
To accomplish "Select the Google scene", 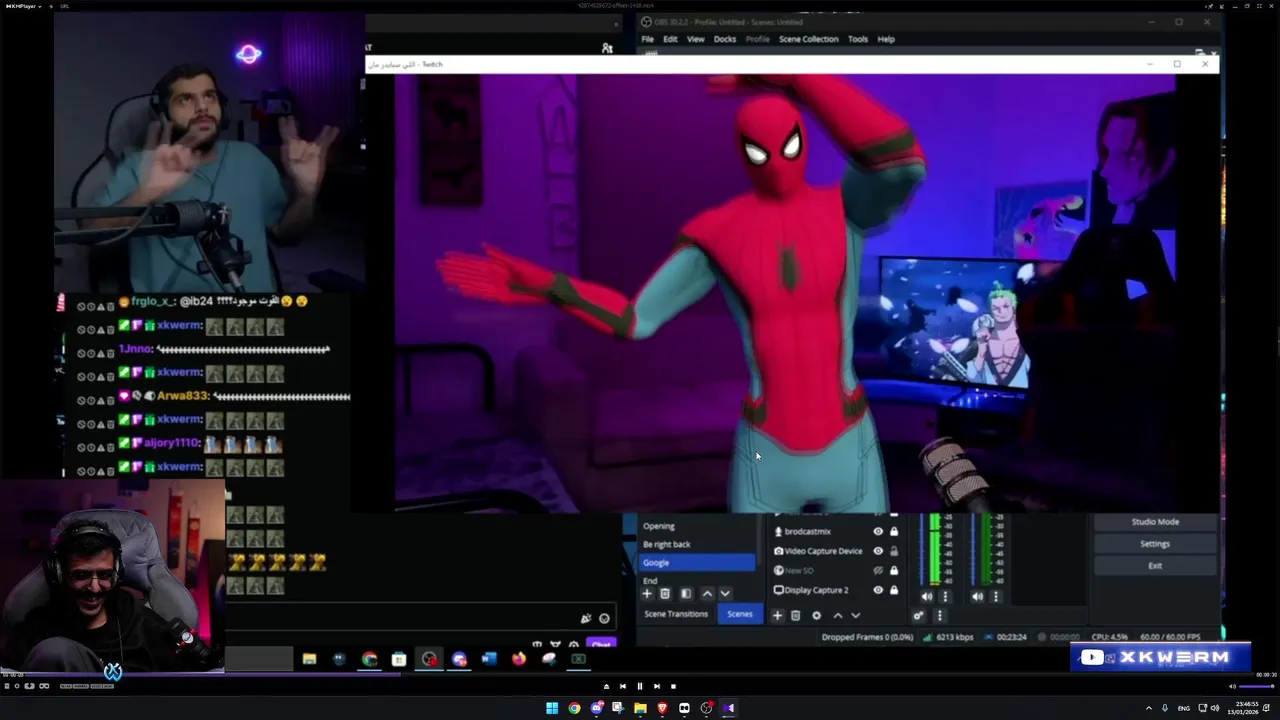I will click(x=697, y=562).
